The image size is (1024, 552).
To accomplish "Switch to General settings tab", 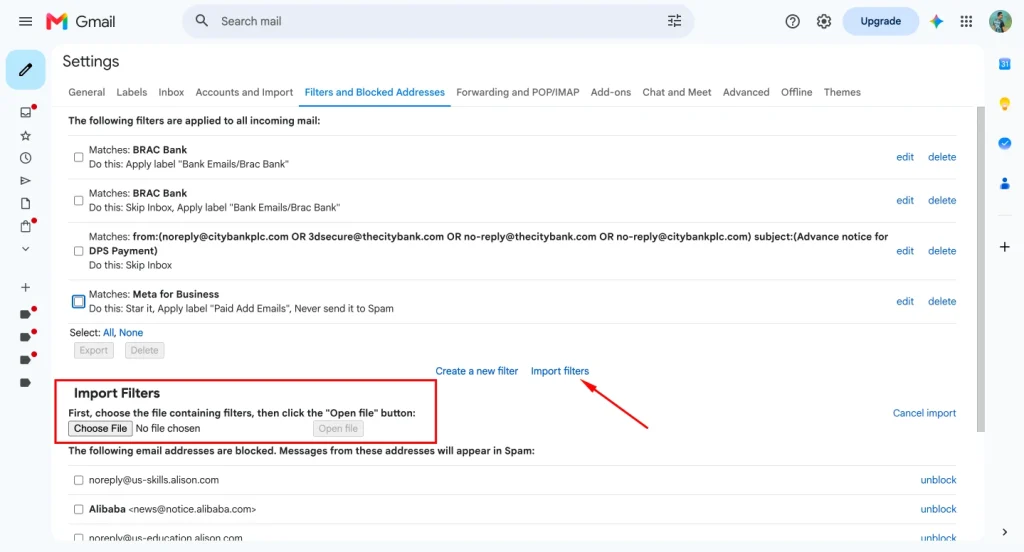I will (x=87, y=92).
